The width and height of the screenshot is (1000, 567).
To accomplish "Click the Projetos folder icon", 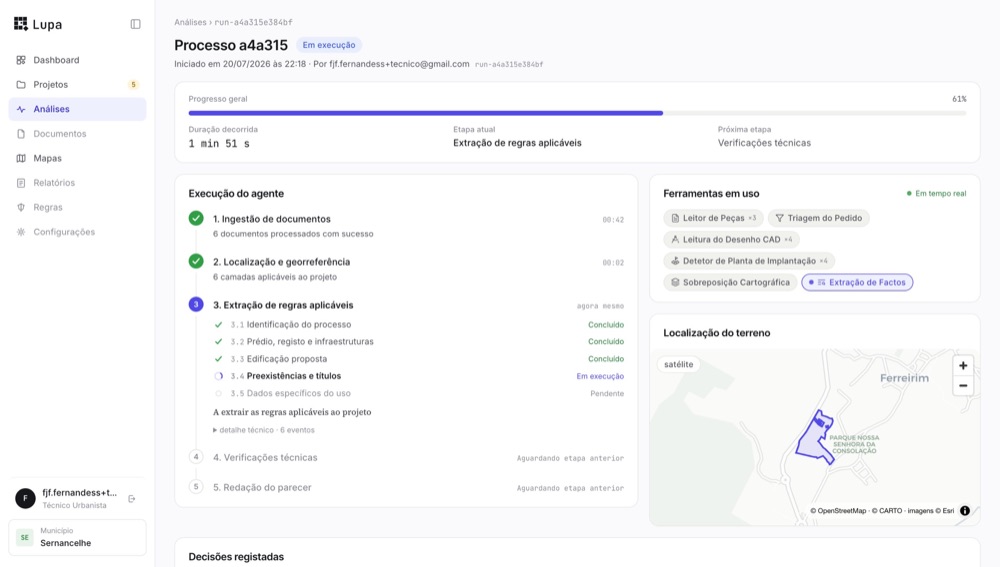I will coord(21,84).
